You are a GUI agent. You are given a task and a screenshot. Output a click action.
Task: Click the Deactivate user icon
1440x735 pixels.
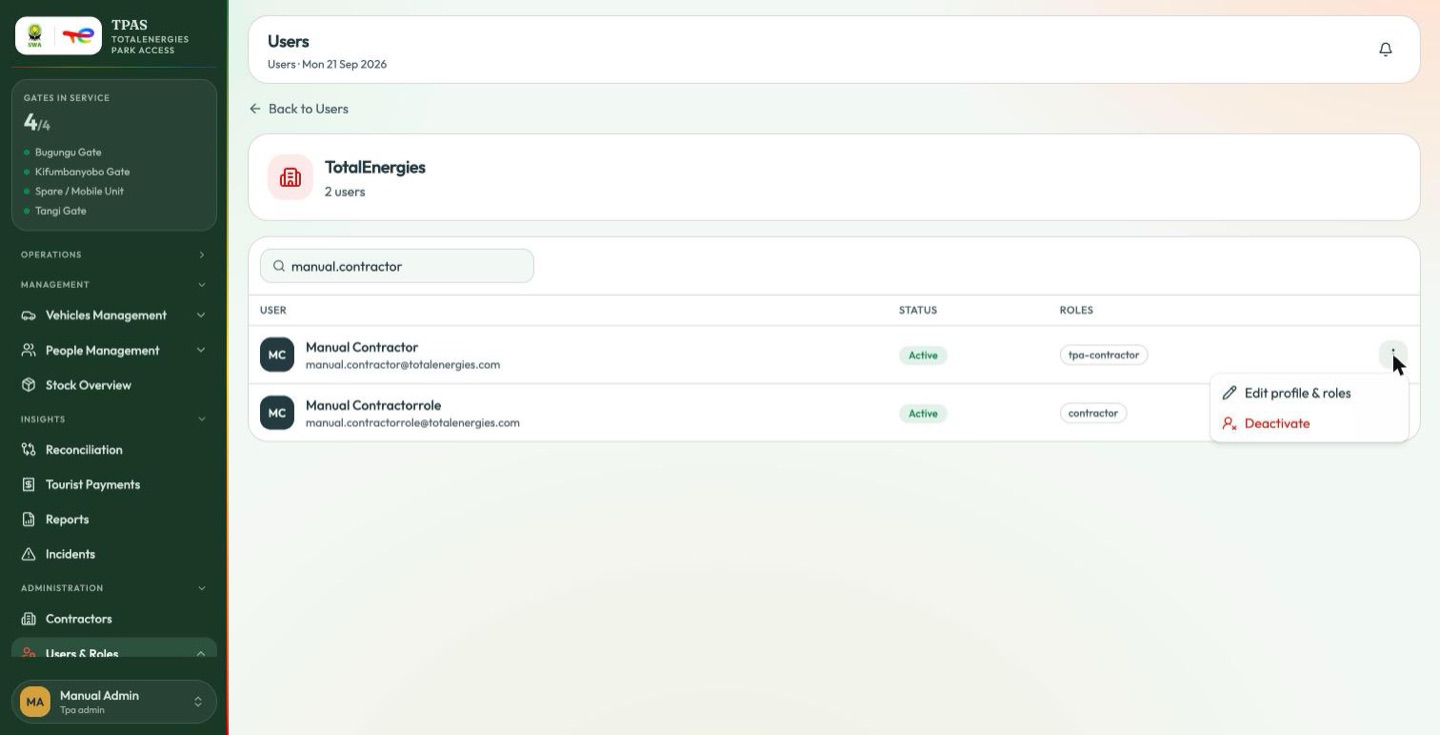[x=1230, y=423]
